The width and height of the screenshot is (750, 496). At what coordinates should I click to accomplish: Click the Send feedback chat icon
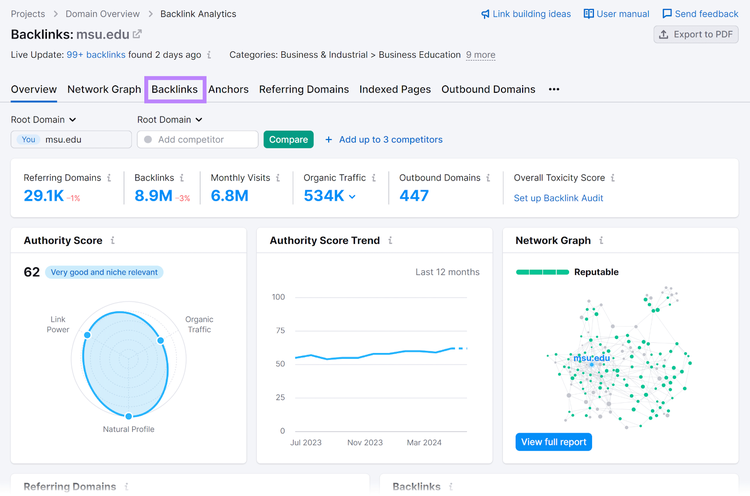click(x=667, y=13)
